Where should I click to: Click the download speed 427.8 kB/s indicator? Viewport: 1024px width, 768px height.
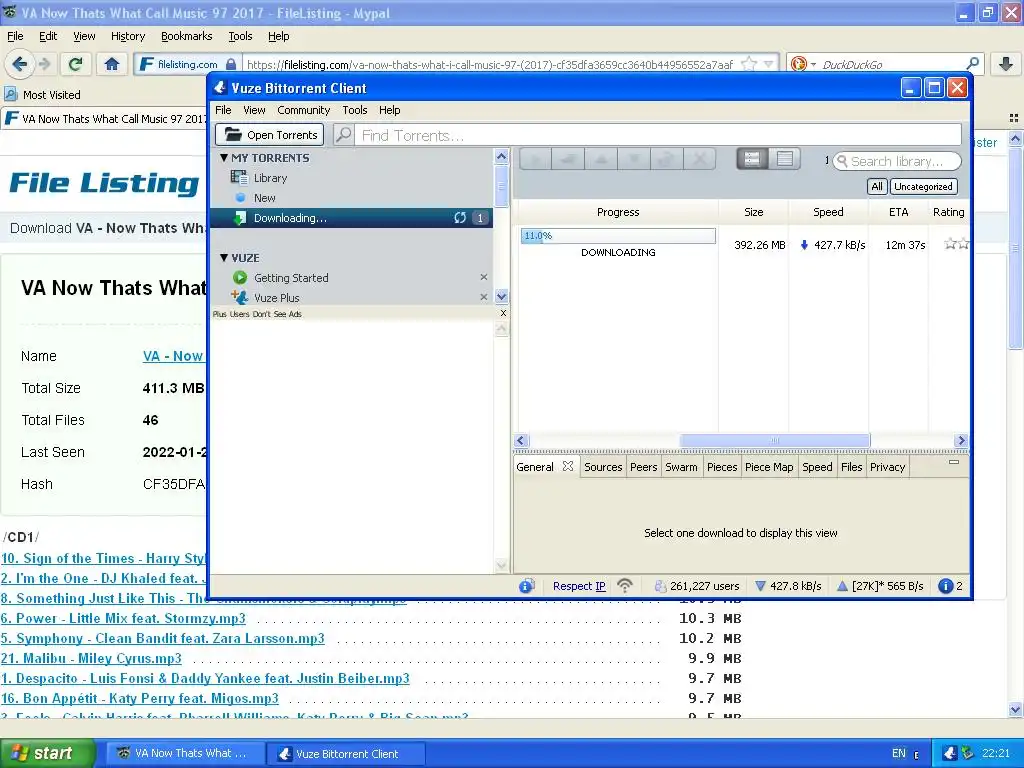click(x=788, y=586)
